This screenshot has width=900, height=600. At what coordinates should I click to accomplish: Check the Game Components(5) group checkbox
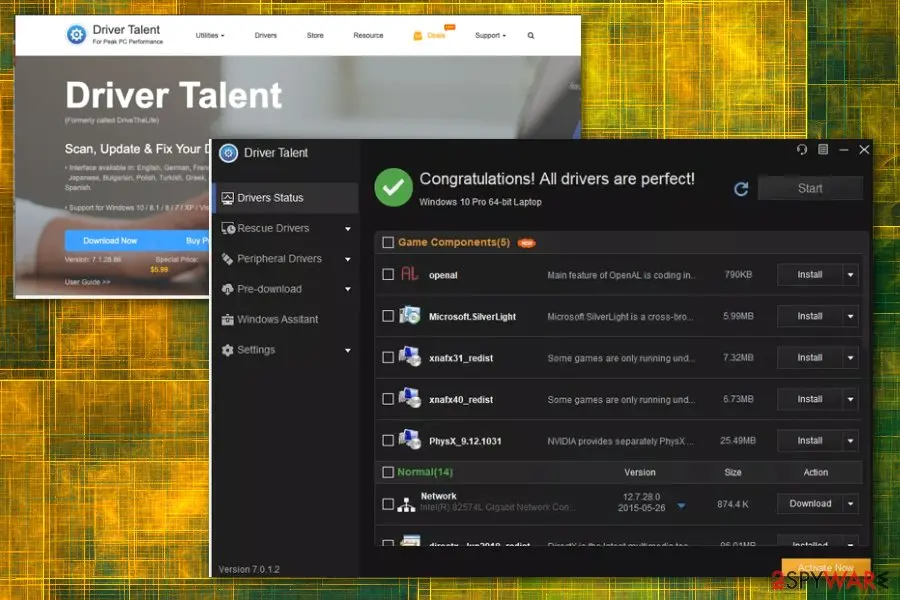click(x=388, y=243)
